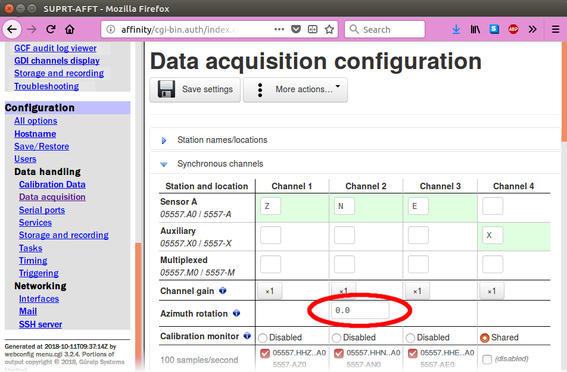The image size is (567, 372).
Task: Reload the page with the refresh icon
Action: click(x=51, y=29)
